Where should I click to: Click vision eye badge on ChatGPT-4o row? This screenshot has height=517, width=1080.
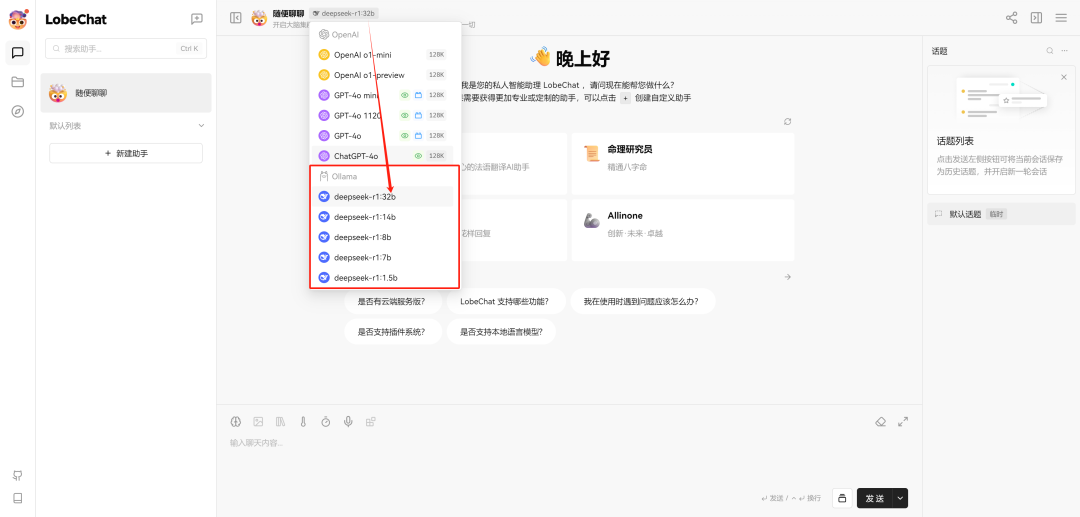point(418,156)
